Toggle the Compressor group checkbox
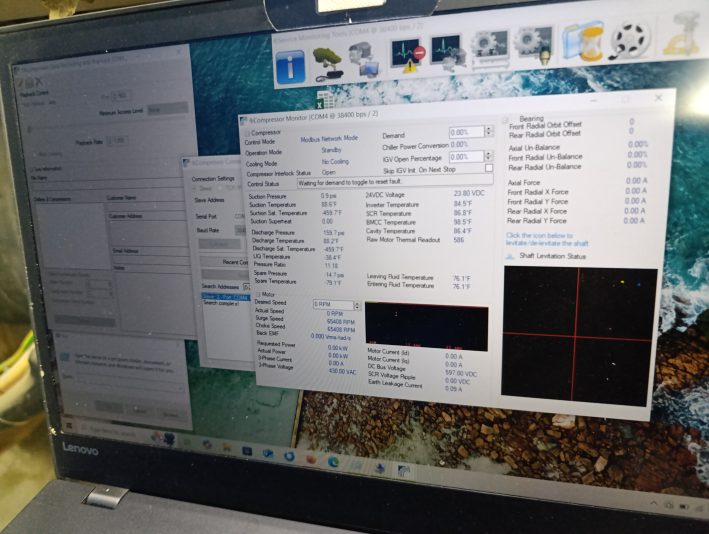709x534 pixels. tap(247, 134)
